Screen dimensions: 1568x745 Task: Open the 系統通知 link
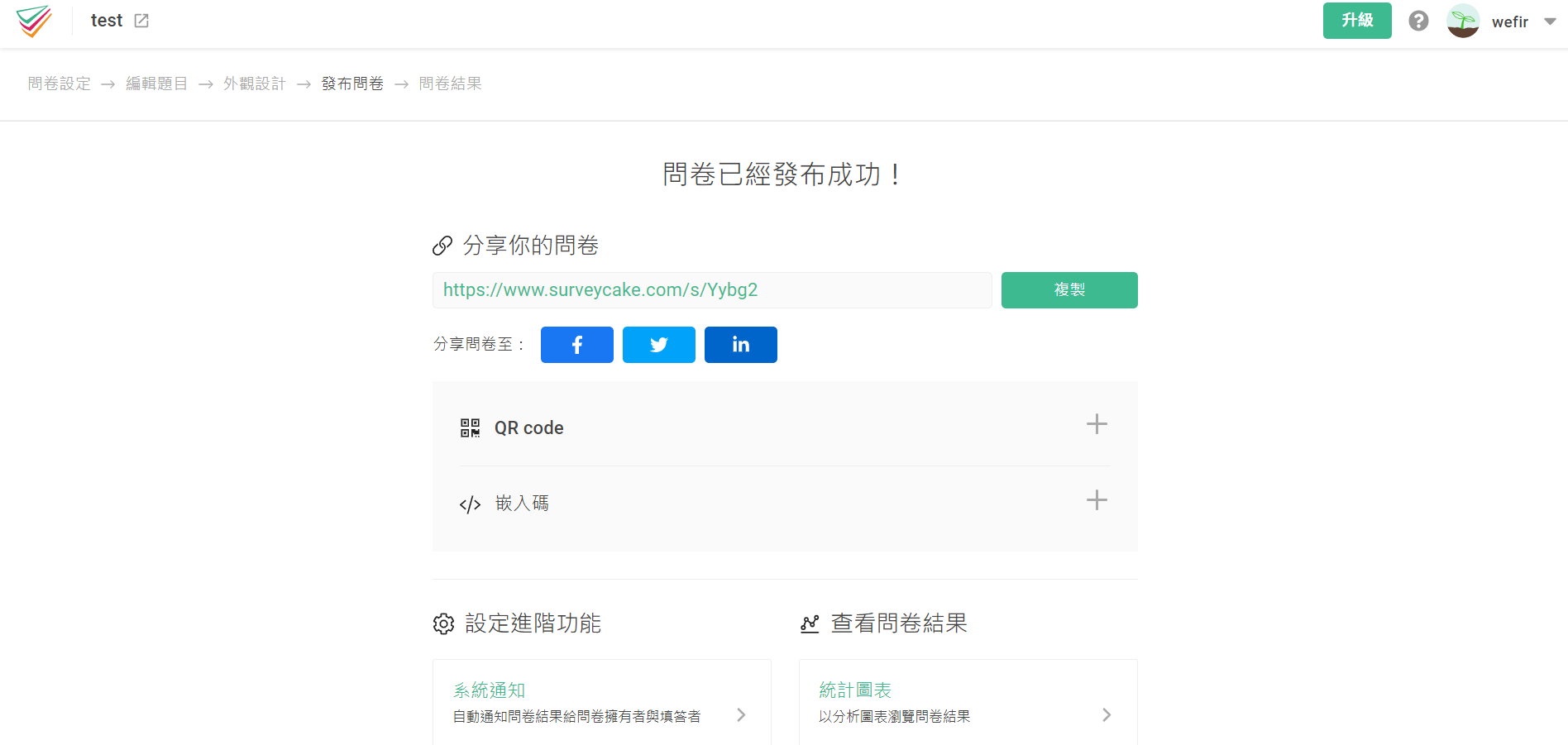tap(489, 690)
